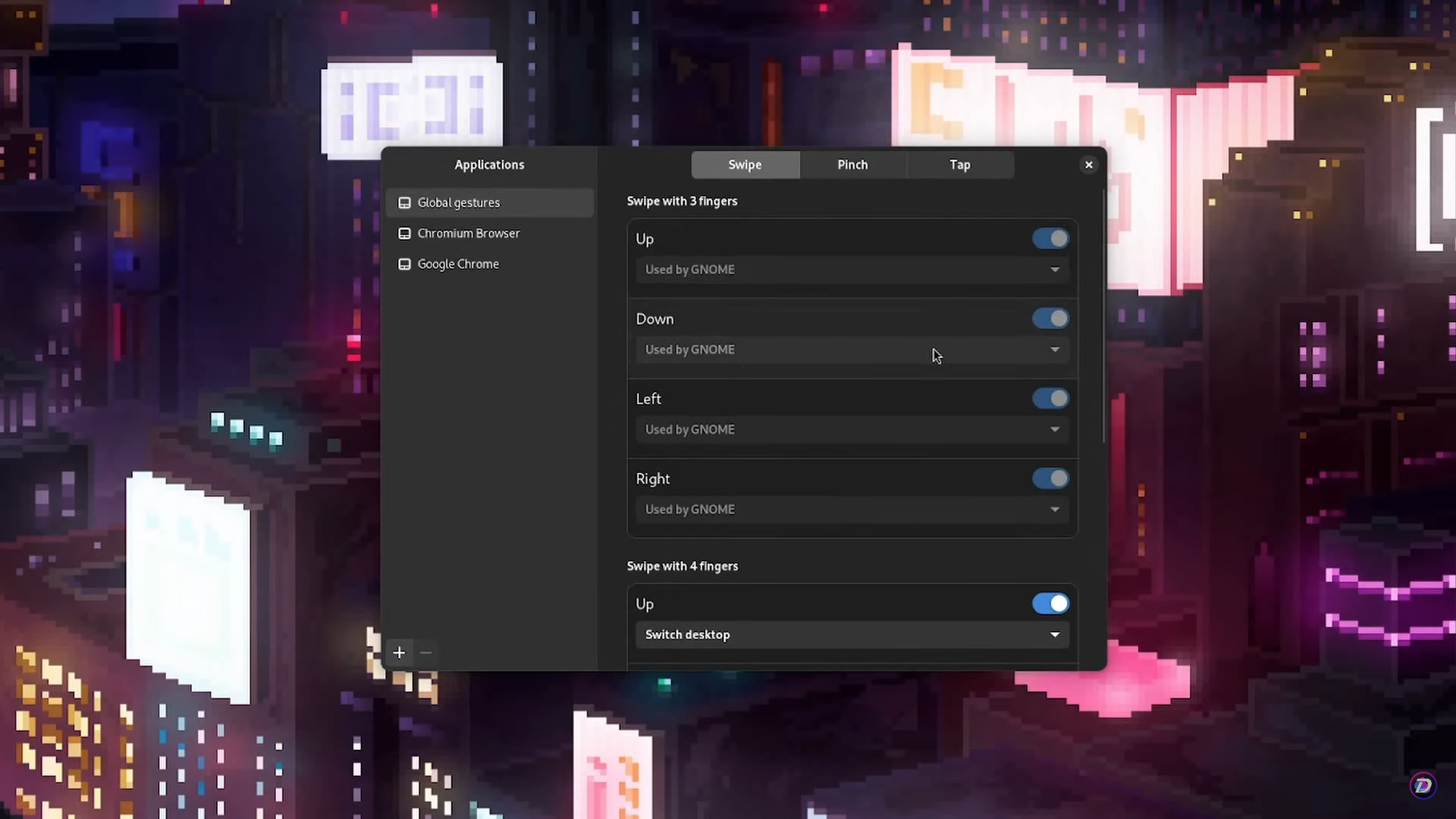Select Google Chrome in the Applications list
The image size is (1456, 819).
click(458, 264)
